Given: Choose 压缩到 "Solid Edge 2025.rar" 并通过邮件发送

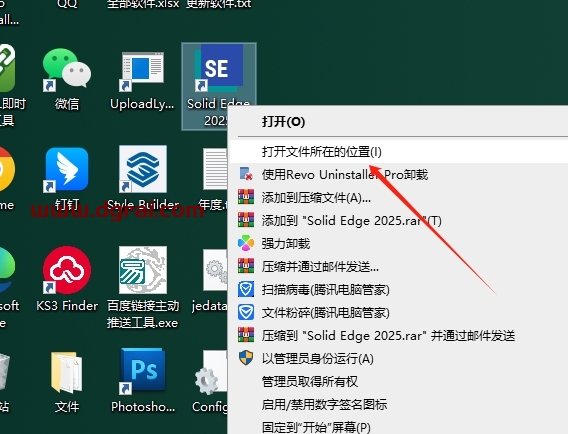Looking at the screenshot, I should click(x=399, y=335).
